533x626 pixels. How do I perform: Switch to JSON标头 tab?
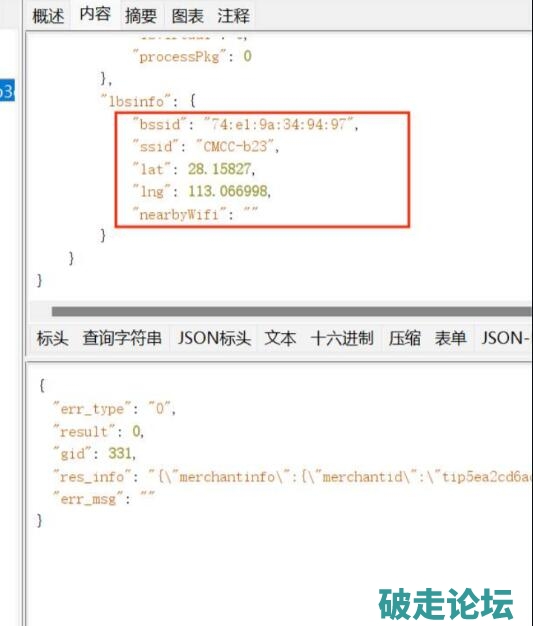[x=214, y=338]
